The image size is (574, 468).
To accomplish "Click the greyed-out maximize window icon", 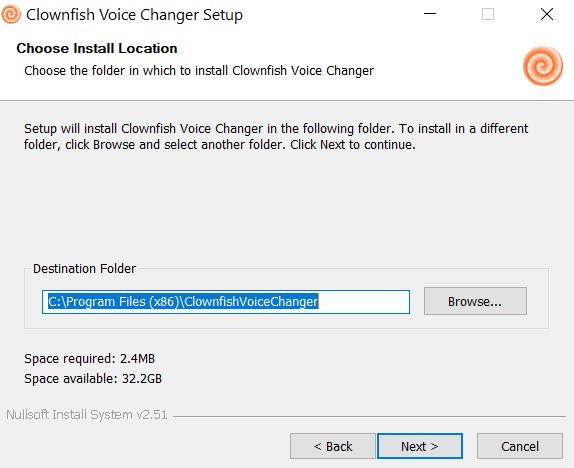I will [488, 14].
